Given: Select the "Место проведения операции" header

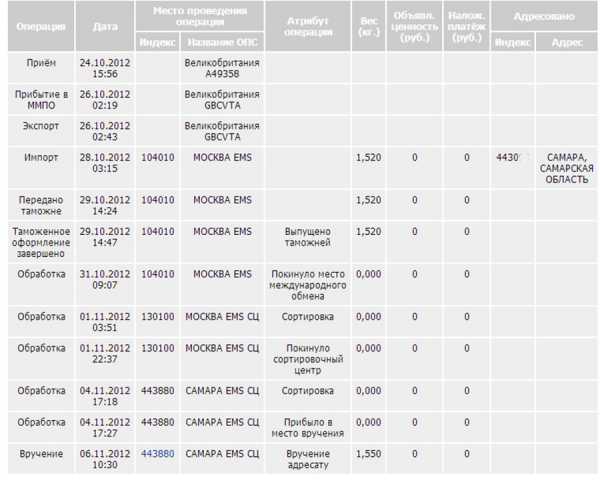Looking at the screenshot, I should pos(199,16).
